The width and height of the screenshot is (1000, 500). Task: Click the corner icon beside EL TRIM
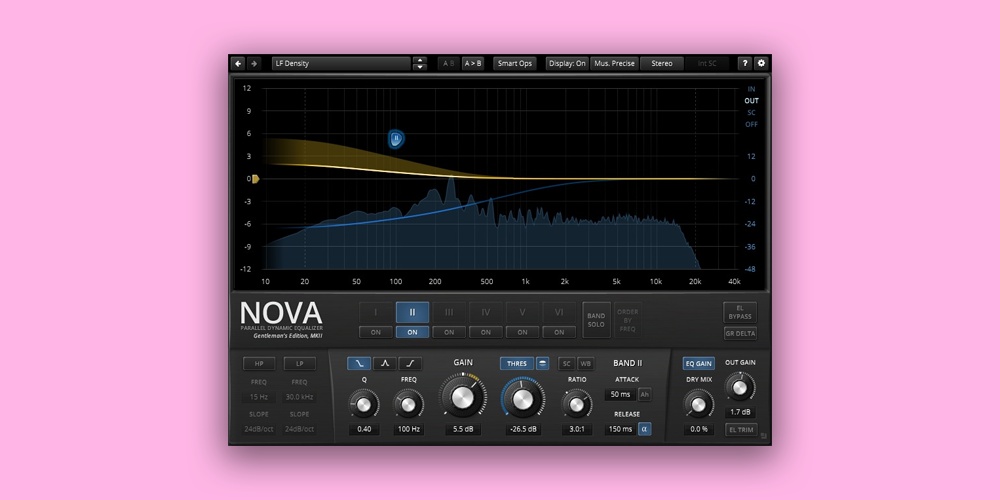pos(763,436)
